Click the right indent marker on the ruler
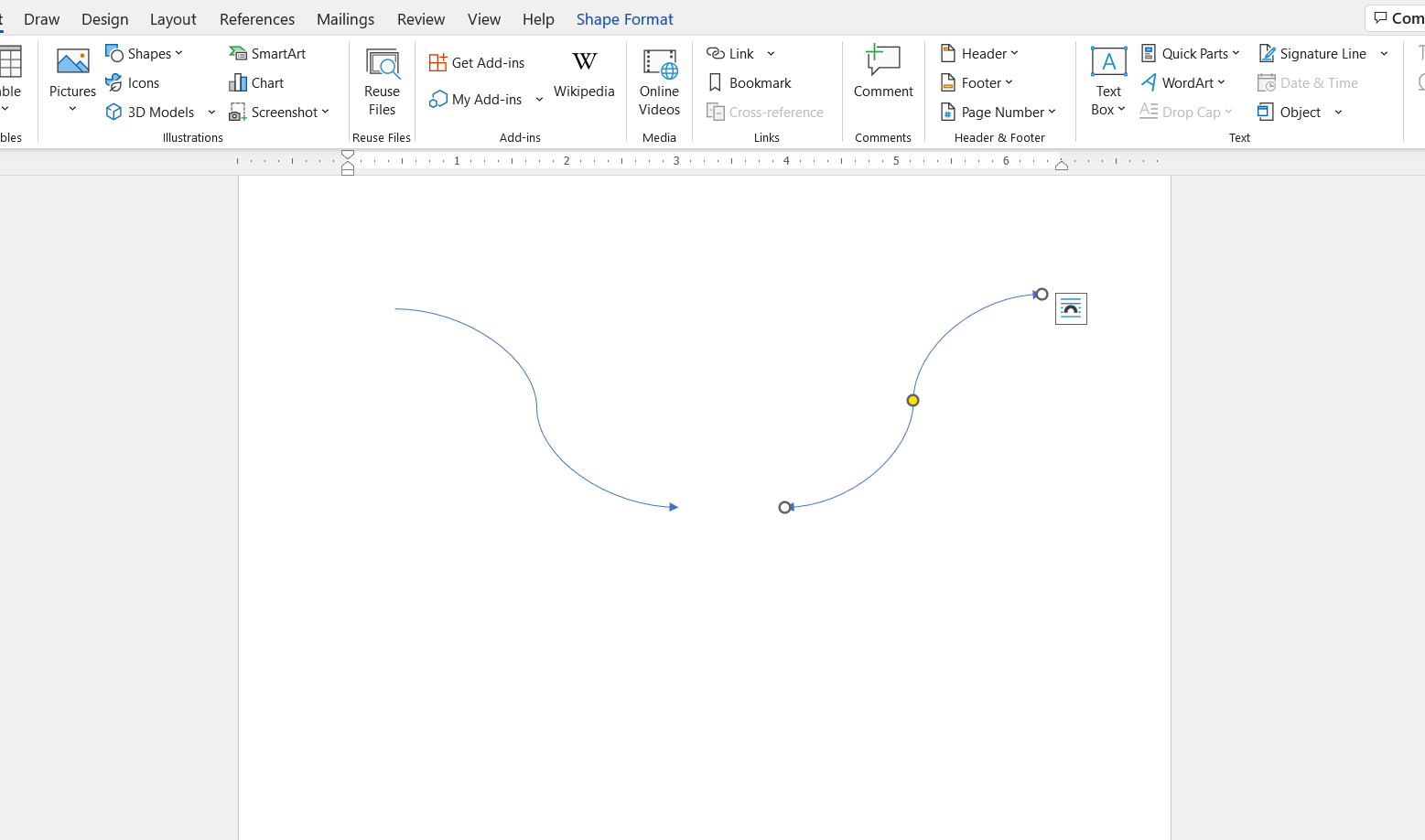The width and height of the screenshot is (1425, 840). [x=1062, y=165]
